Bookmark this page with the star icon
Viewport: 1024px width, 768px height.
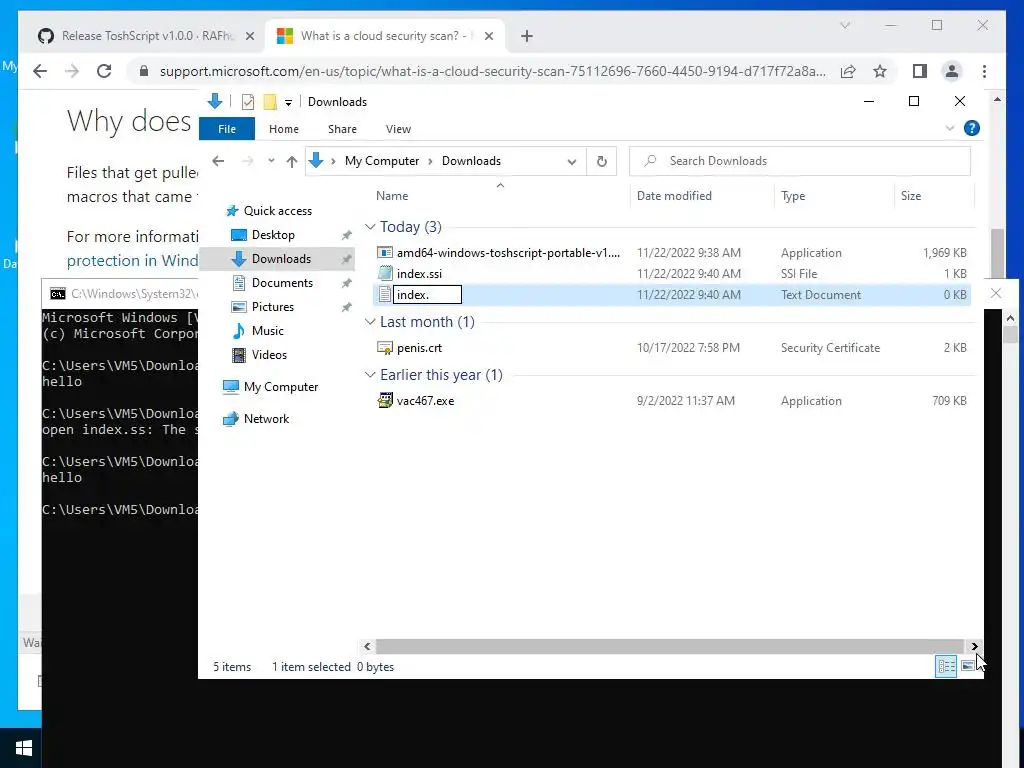(880, 71)
